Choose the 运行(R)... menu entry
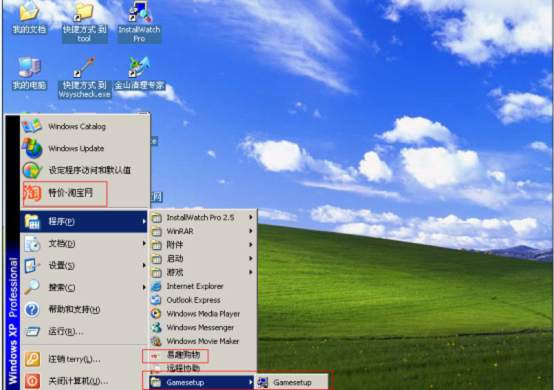Viewport: 554px width, 390px height. pyautogui.click(x=84, y=331)
